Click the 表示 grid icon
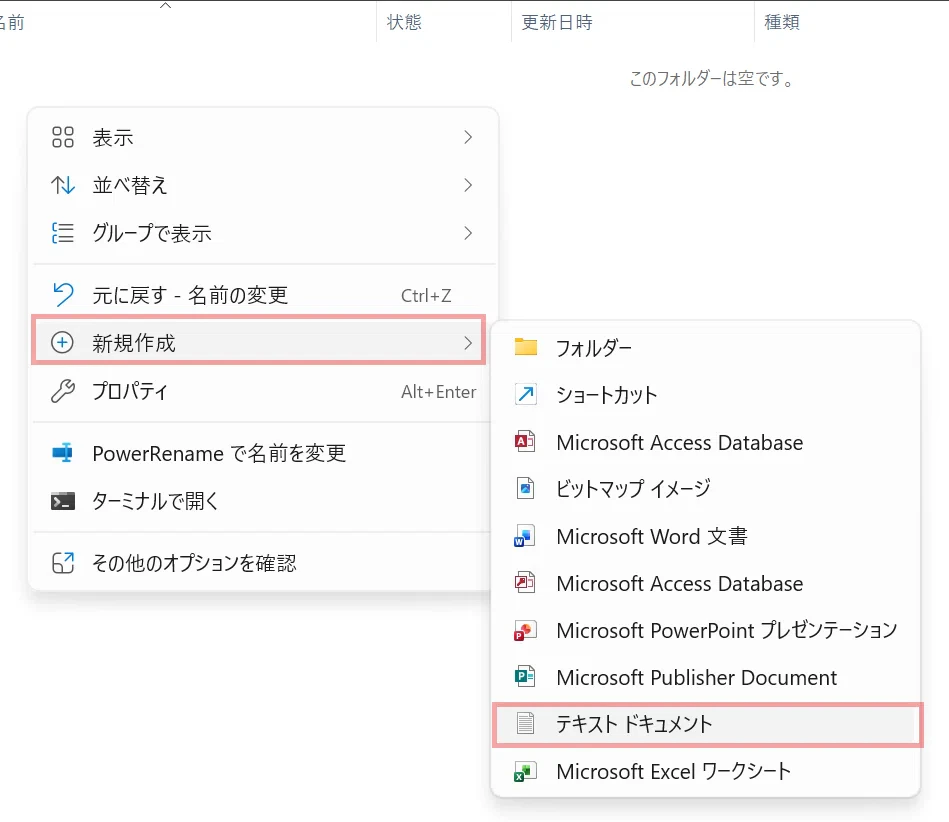 pyautogui.click(x=62, y=137)
